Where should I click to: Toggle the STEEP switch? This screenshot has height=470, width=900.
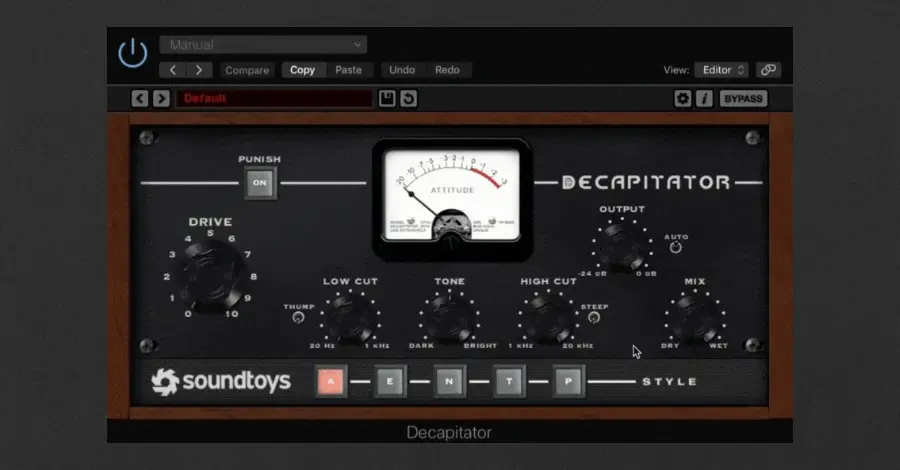(594, 317)
